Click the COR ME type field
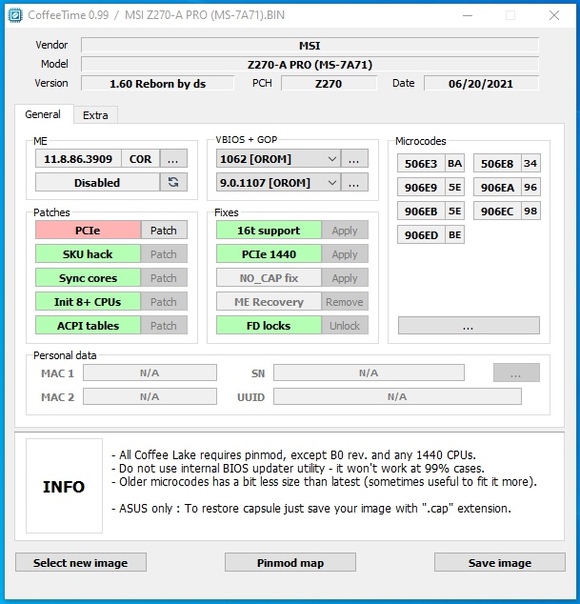Screen dimensions: 580x604 coord(141,159)
